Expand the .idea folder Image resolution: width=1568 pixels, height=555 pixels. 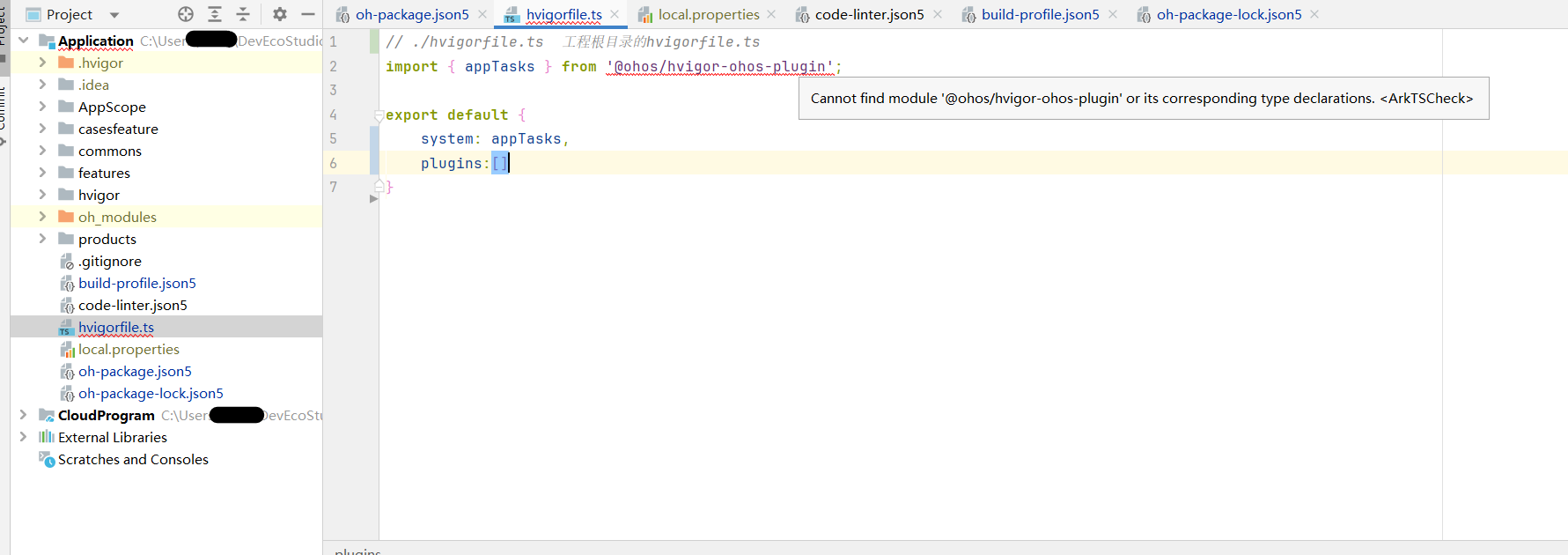42,85
